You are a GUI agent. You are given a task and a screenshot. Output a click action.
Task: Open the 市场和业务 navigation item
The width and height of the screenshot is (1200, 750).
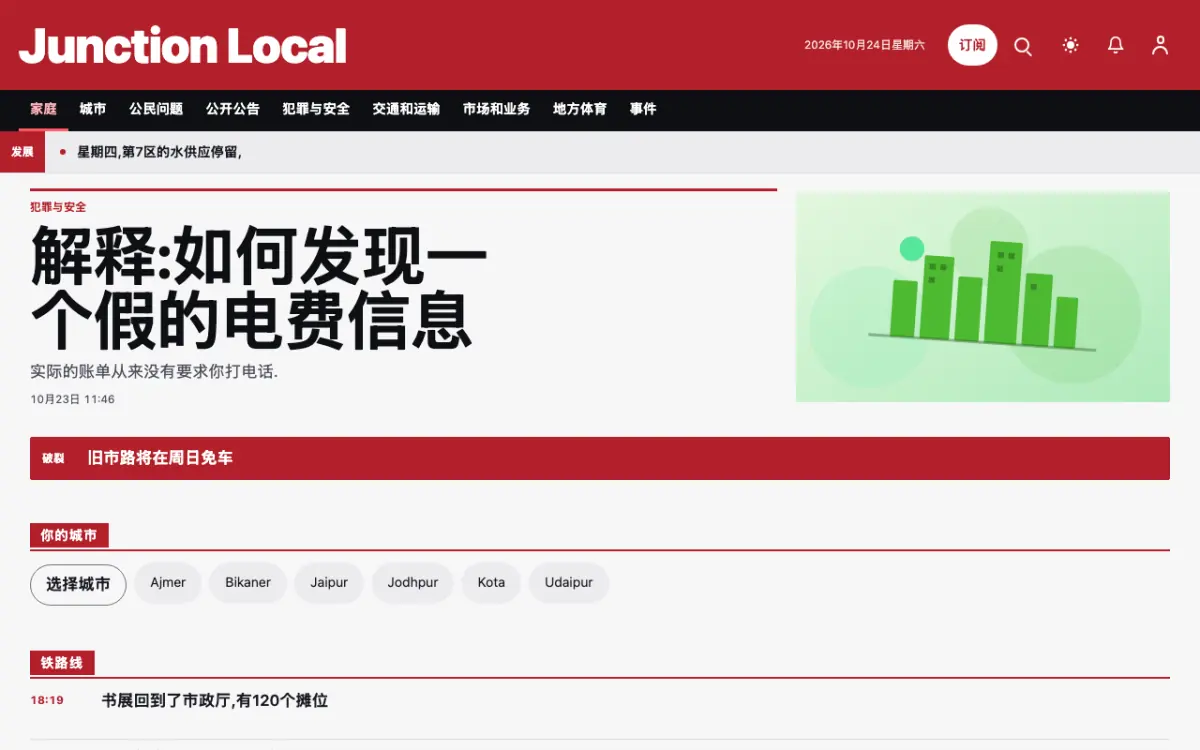tap(496, 109)
